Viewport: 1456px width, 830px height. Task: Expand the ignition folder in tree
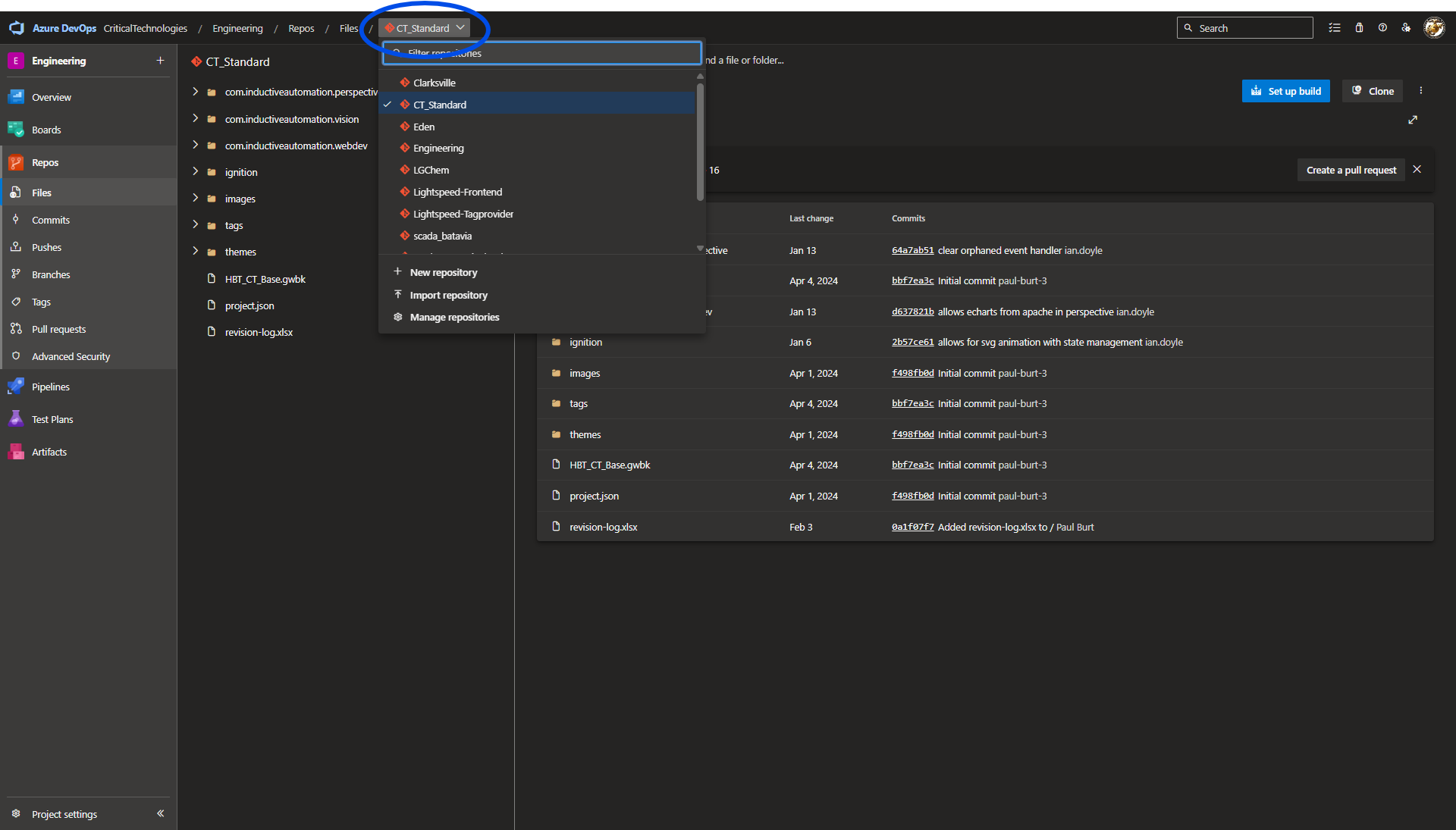tap(195, 172)
